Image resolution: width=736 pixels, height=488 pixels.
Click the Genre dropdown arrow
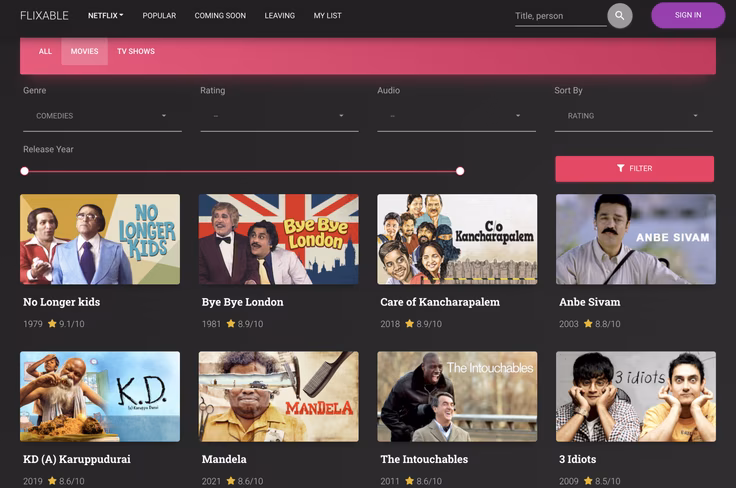164,115
